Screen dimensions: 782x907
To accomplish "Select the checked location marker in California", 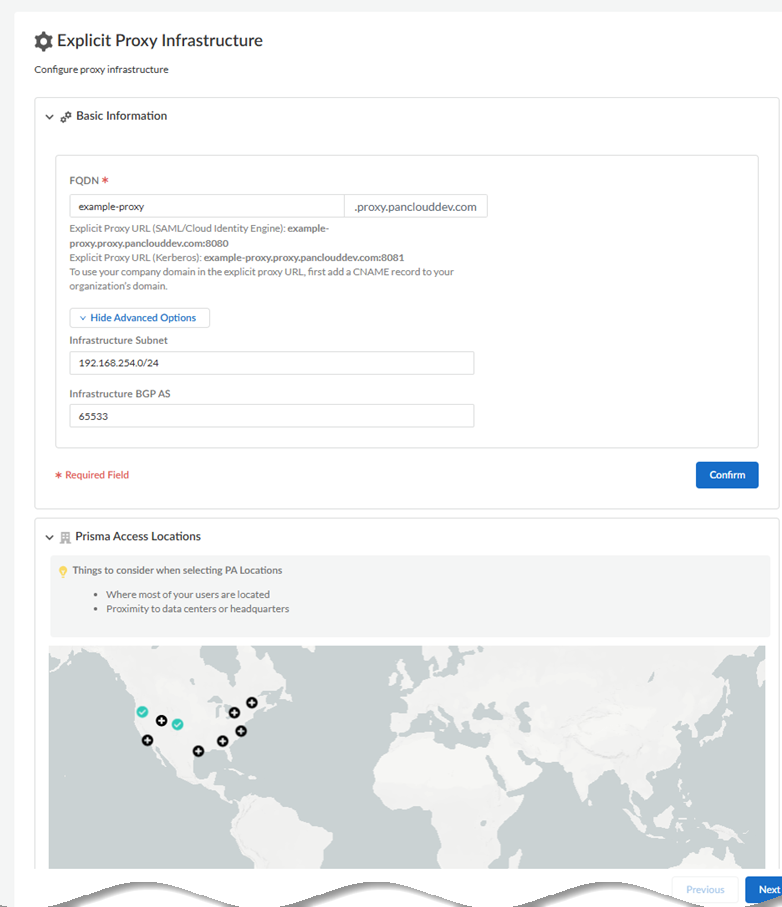I will tap(142, 712).
